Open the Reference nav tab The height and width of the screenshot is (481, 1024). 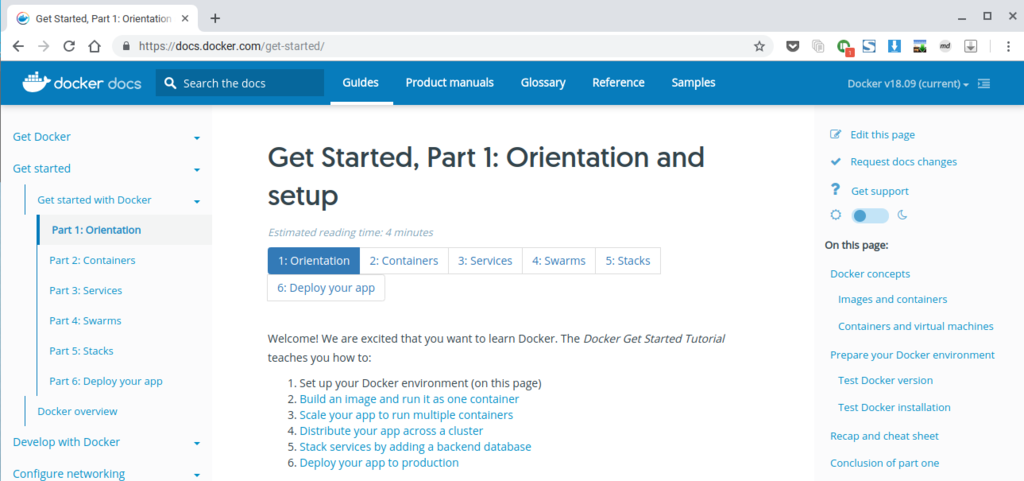point(618,83)
